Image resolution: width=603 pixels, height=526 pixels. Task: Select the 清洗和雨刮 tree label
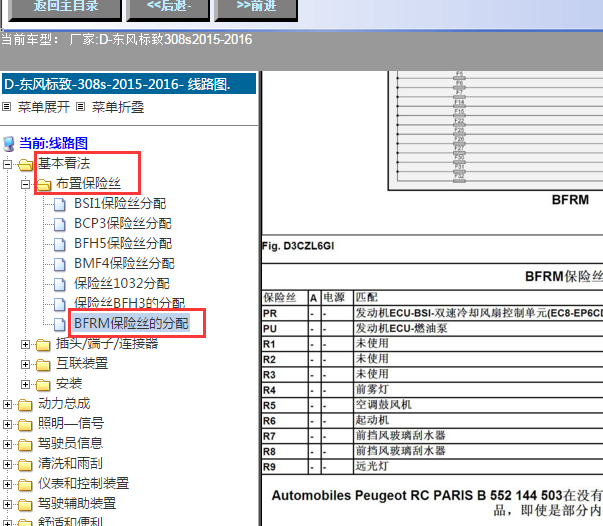pyautogui.click(x=70, y=463)
